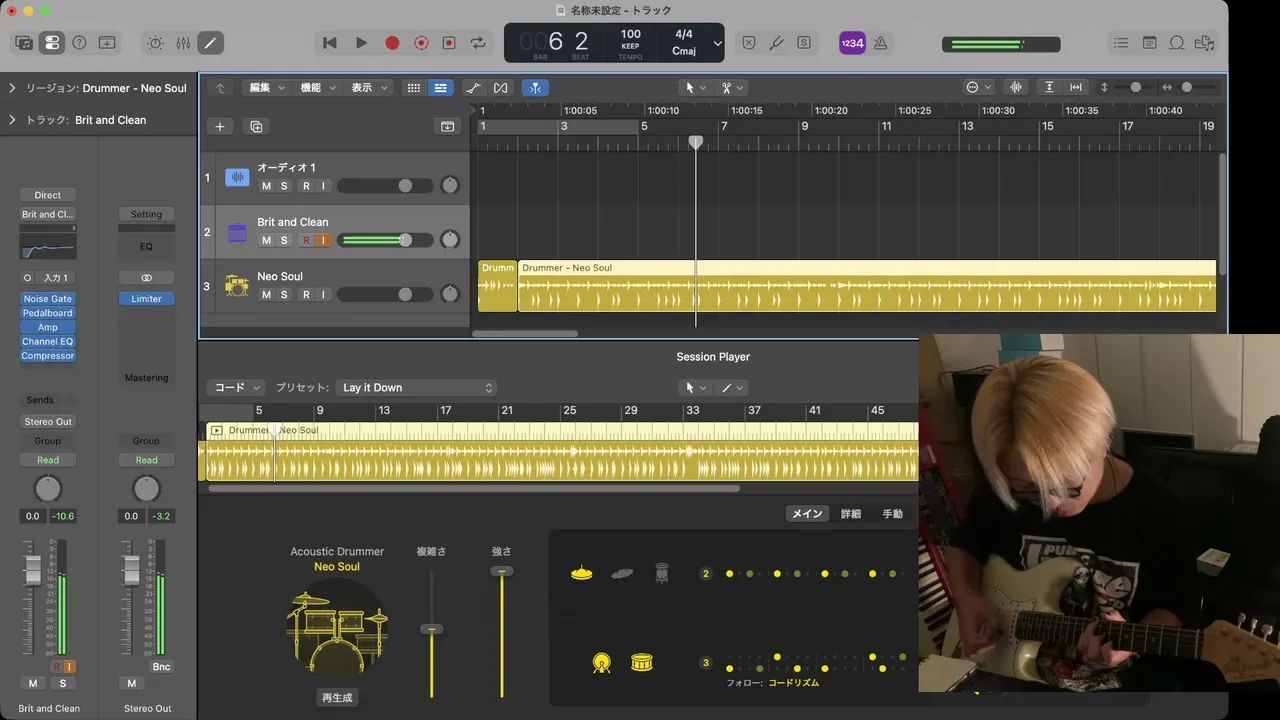
Task: Open the Library browser icon
Action: pyautogui.click(x=24, y=43)
